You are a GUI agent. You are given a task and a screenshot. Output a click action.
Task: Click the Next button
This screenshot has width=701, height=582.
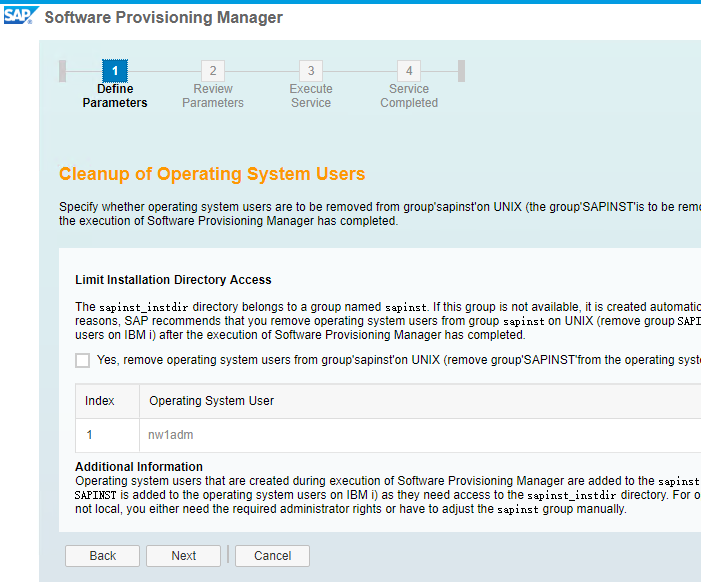(183, 556)
